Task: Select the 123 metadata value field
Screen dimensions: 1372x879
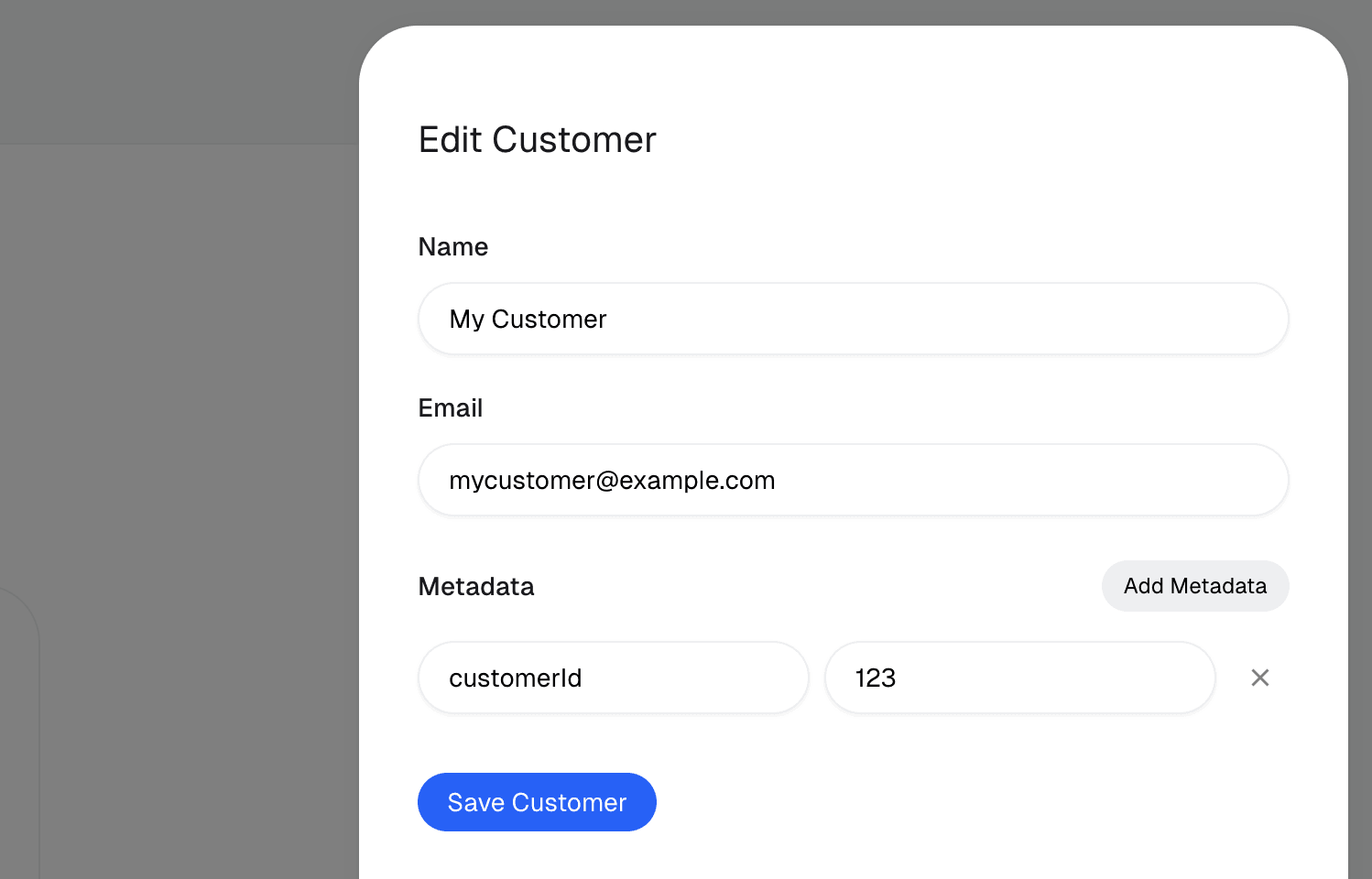Action: 1020,678
